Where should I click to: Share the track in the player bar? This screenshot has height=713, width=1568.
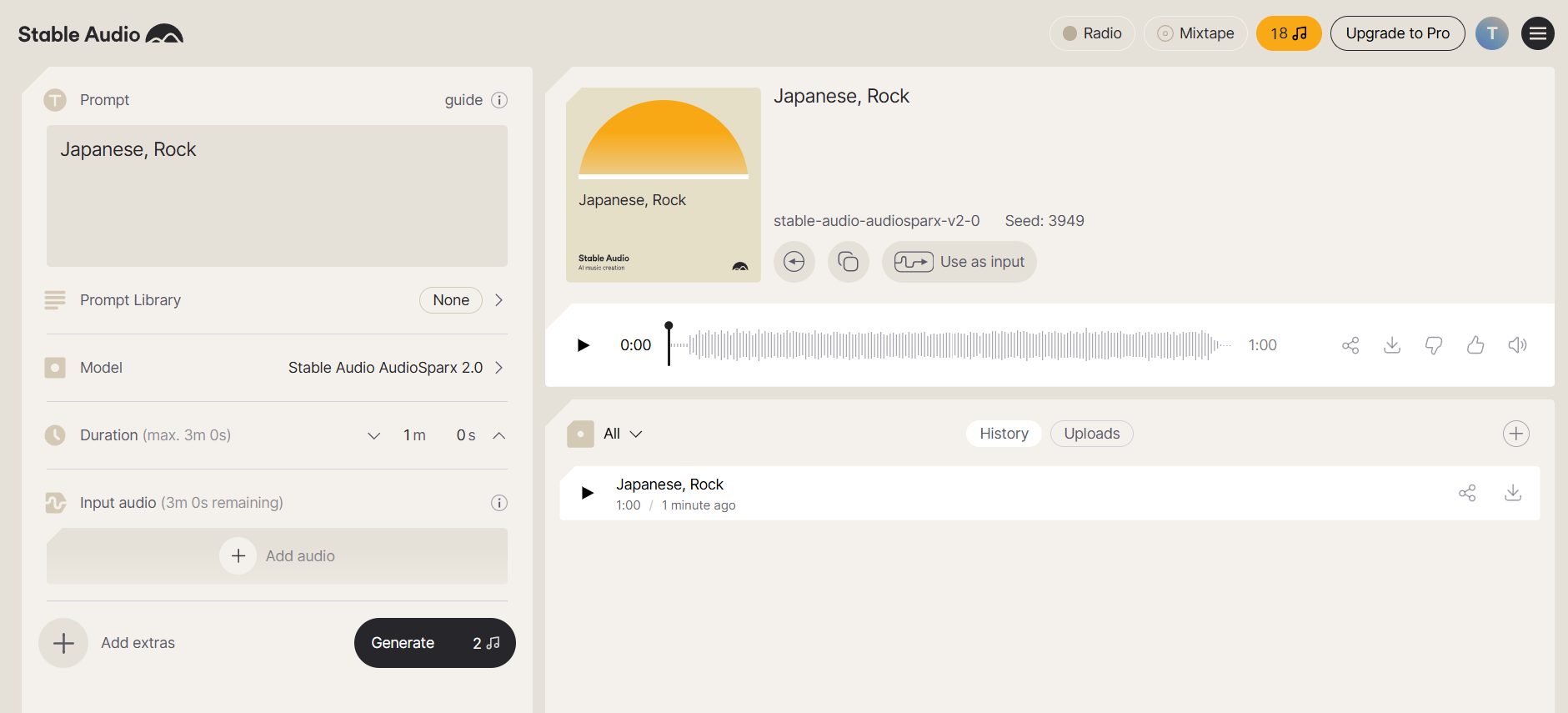point(1350,345)
